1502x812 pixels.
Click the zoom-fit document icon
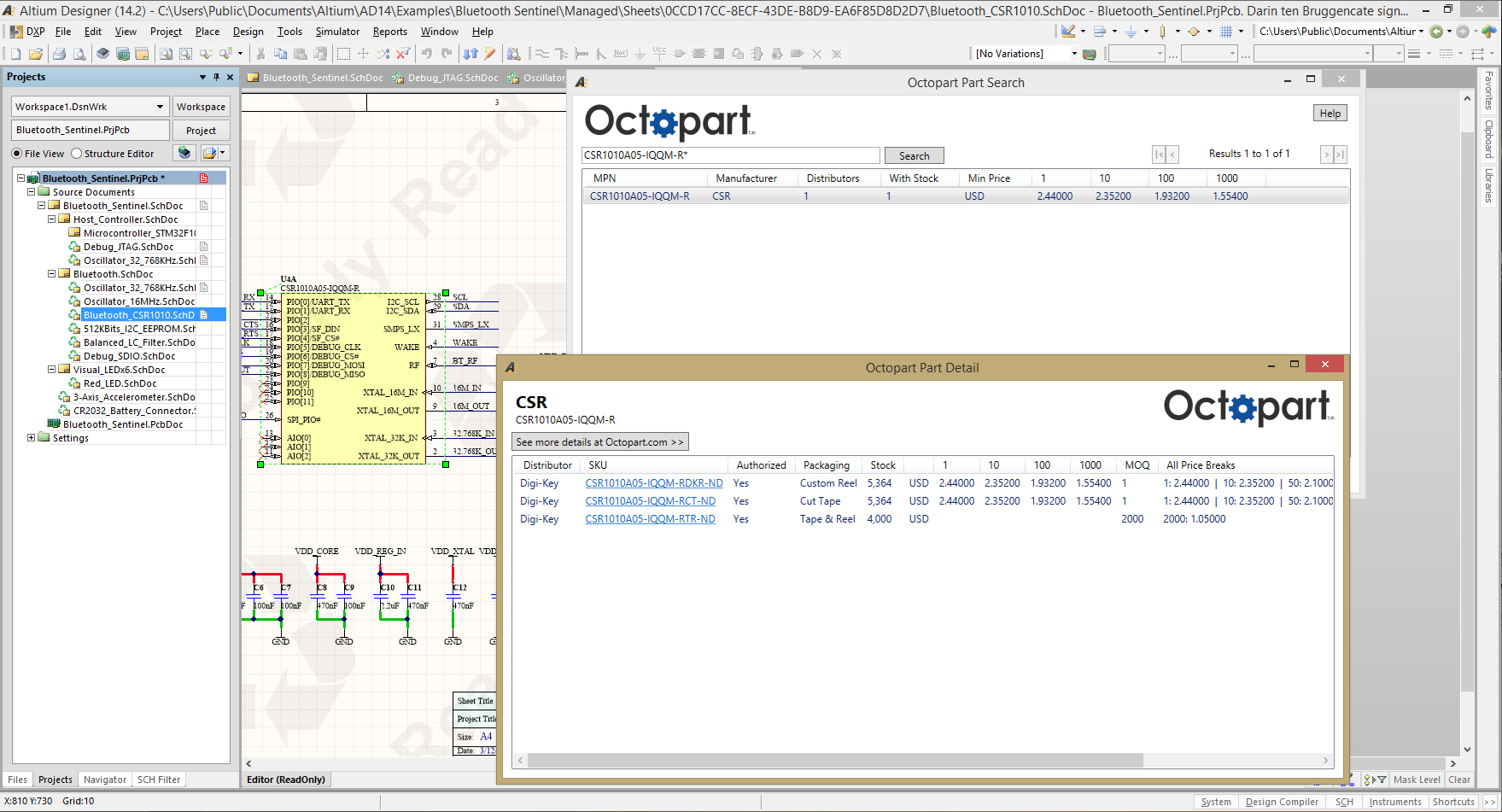166,54
